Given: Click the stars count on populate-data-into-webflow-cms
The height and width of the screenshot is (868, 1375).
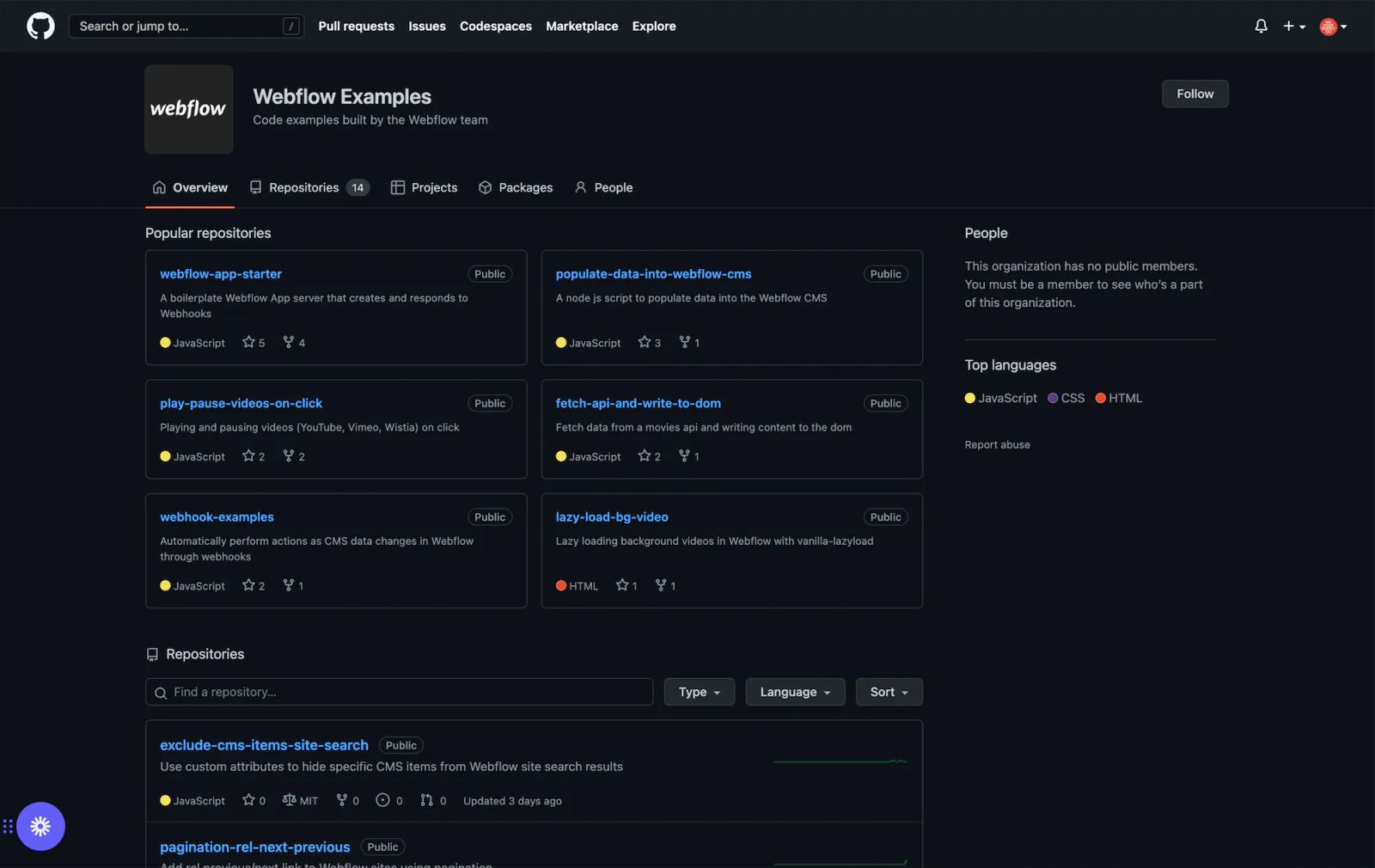Looking at the screenshot, I should pyautogui.click(x=649, y=342).
